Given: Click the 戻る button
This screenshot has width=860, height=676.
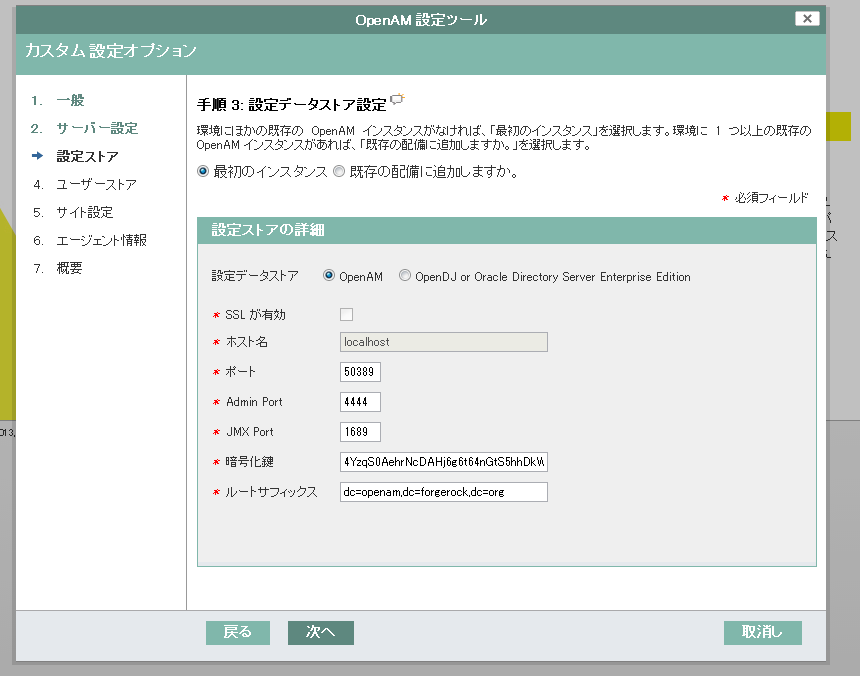Looking at the screenshot, I should click(x=237, y=633).
